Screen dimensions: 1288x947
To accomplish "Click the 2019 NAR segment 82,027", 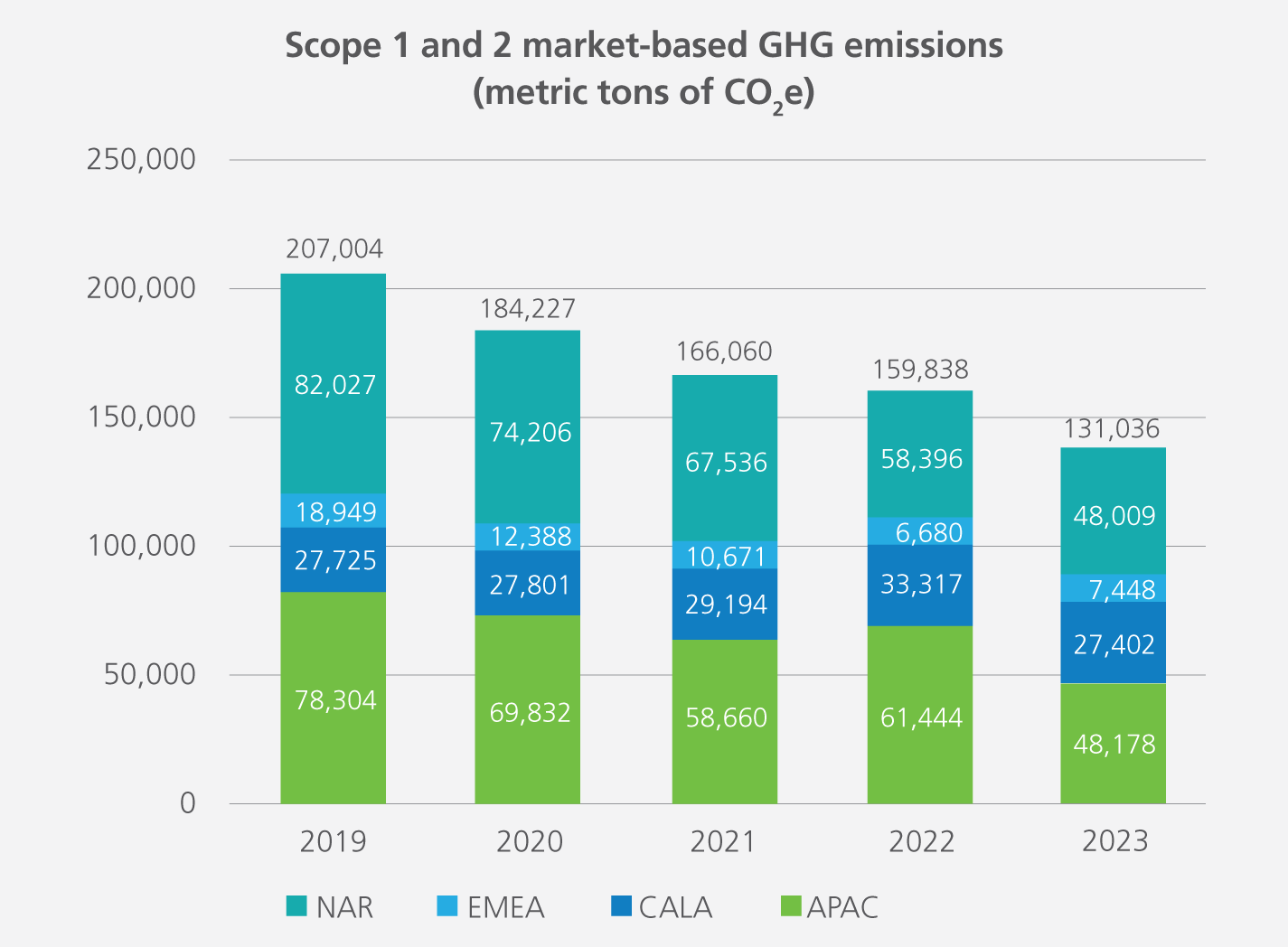I will (x=334, y=384).
